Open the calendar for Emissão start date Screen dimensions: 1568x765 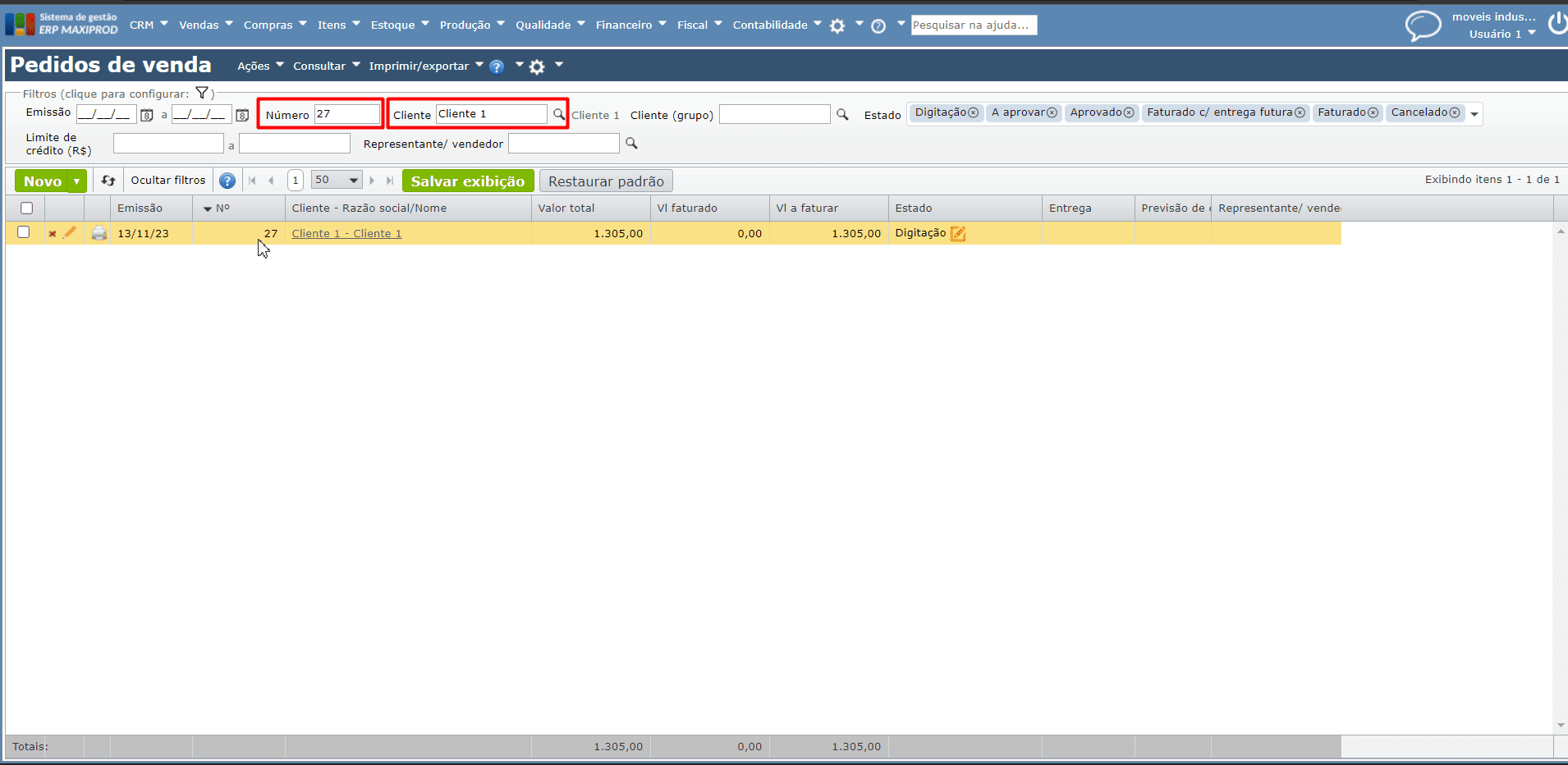pyautogui.click(x=147, y=116)
